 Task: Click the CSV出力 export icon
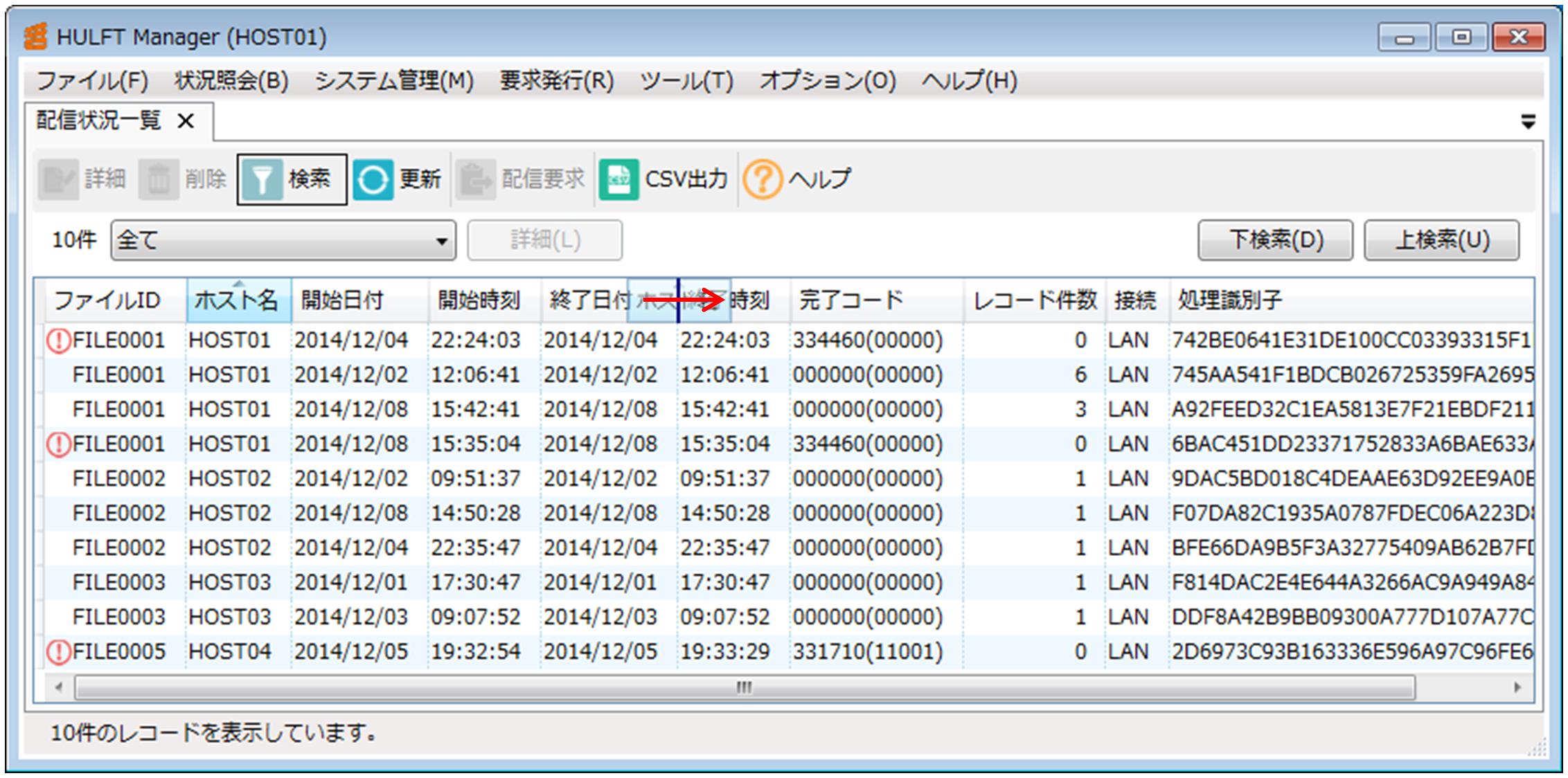click(618, 180)
